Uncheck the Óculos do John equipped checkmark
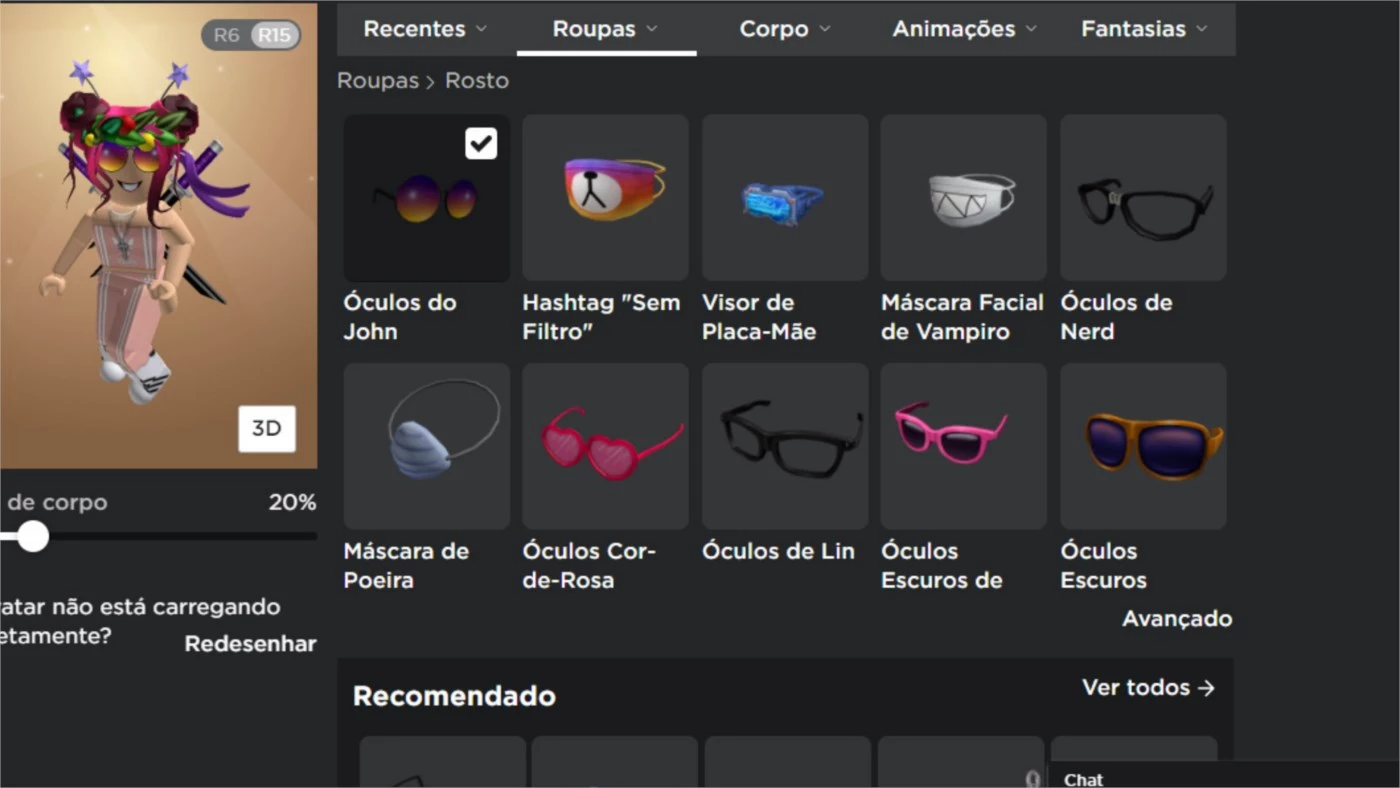 [x=481, y=143]
